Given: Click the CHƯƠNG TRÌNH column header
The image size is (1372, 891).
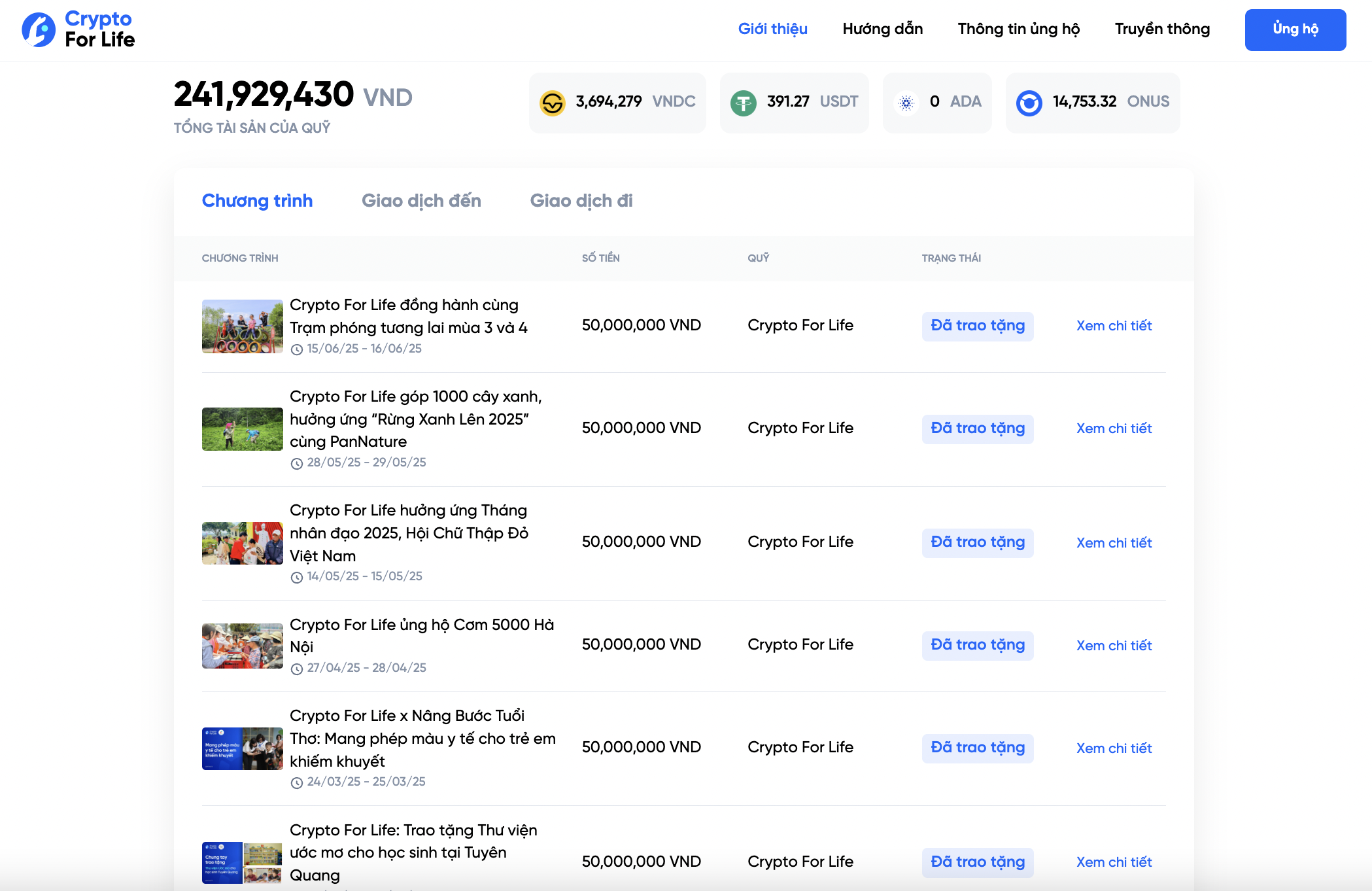Looking at the screenshot, I should pyautogui.click(x=240, y=258).
